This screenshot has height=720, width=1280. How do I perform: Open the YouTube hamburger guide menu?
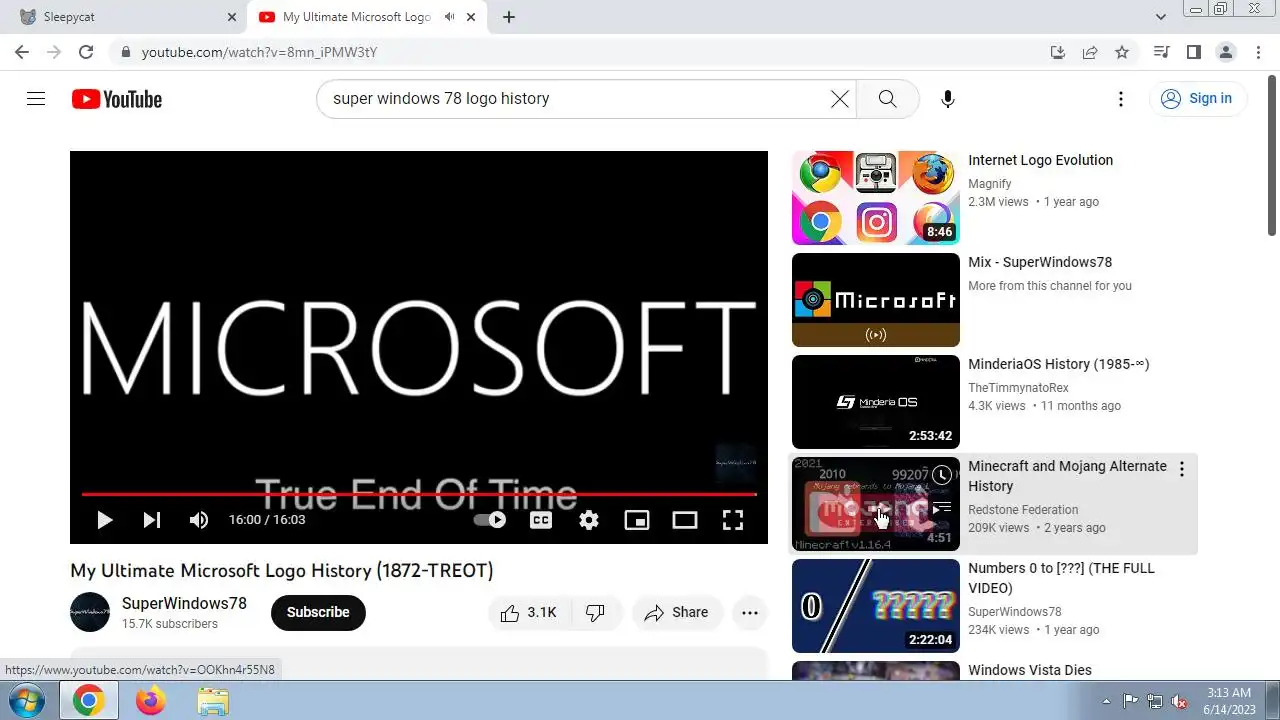[x=36, y=99]
